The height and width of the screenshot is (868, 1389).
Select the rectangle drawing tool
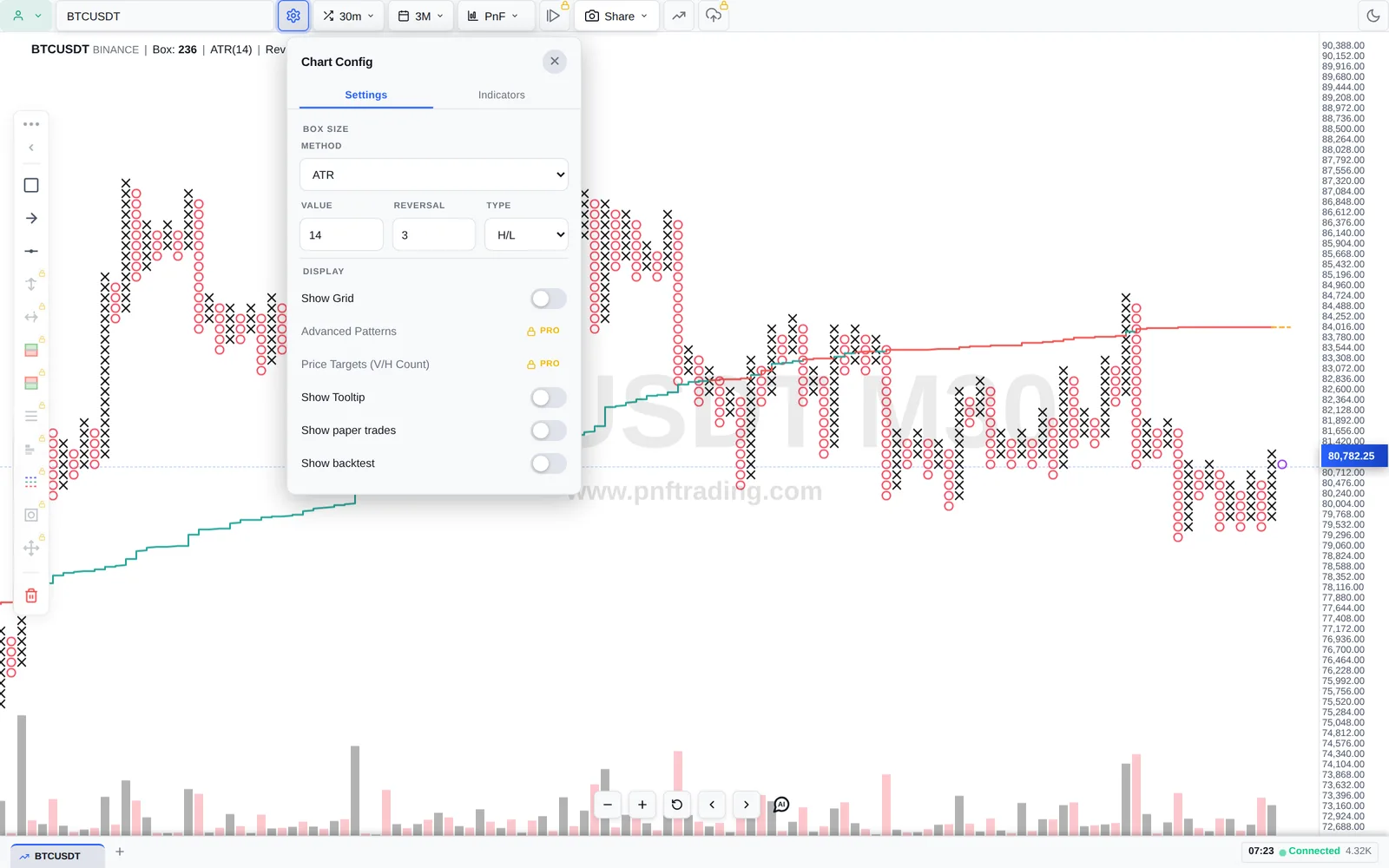pos(31,185)
